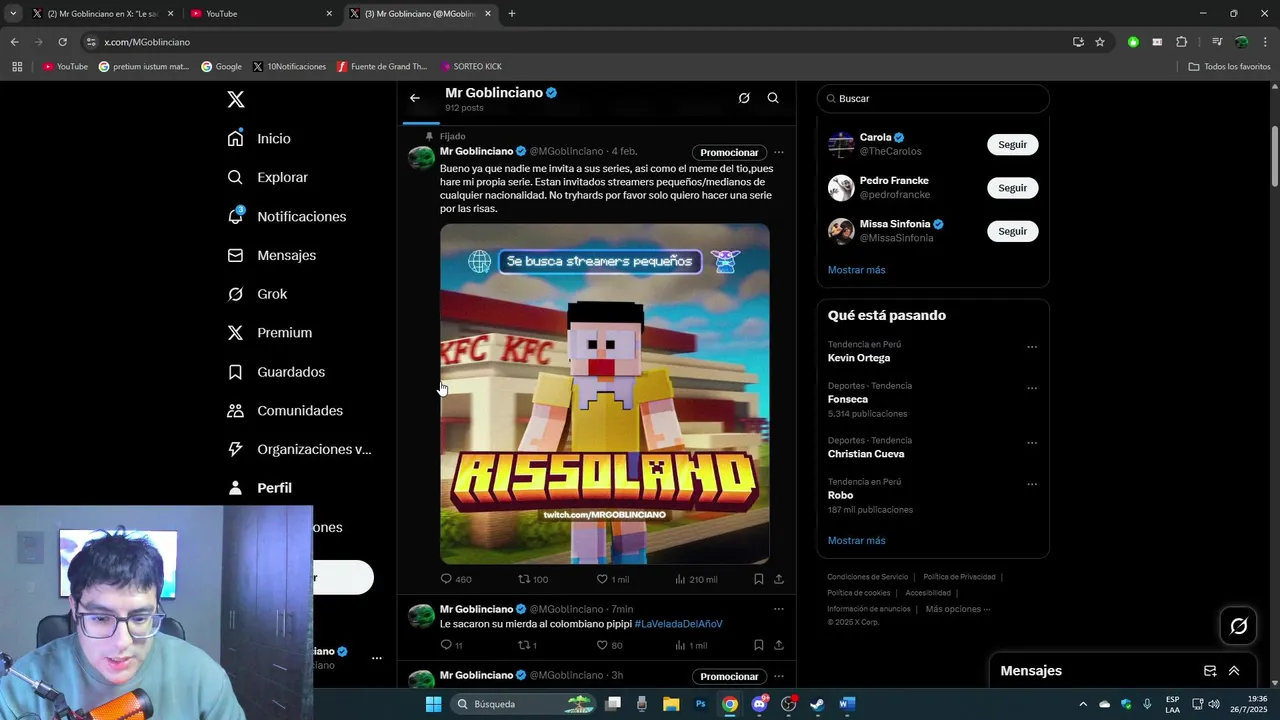The image size is (1280, 720).
Task: Click Mostrar más under suggested accounts
Action: 856,270
